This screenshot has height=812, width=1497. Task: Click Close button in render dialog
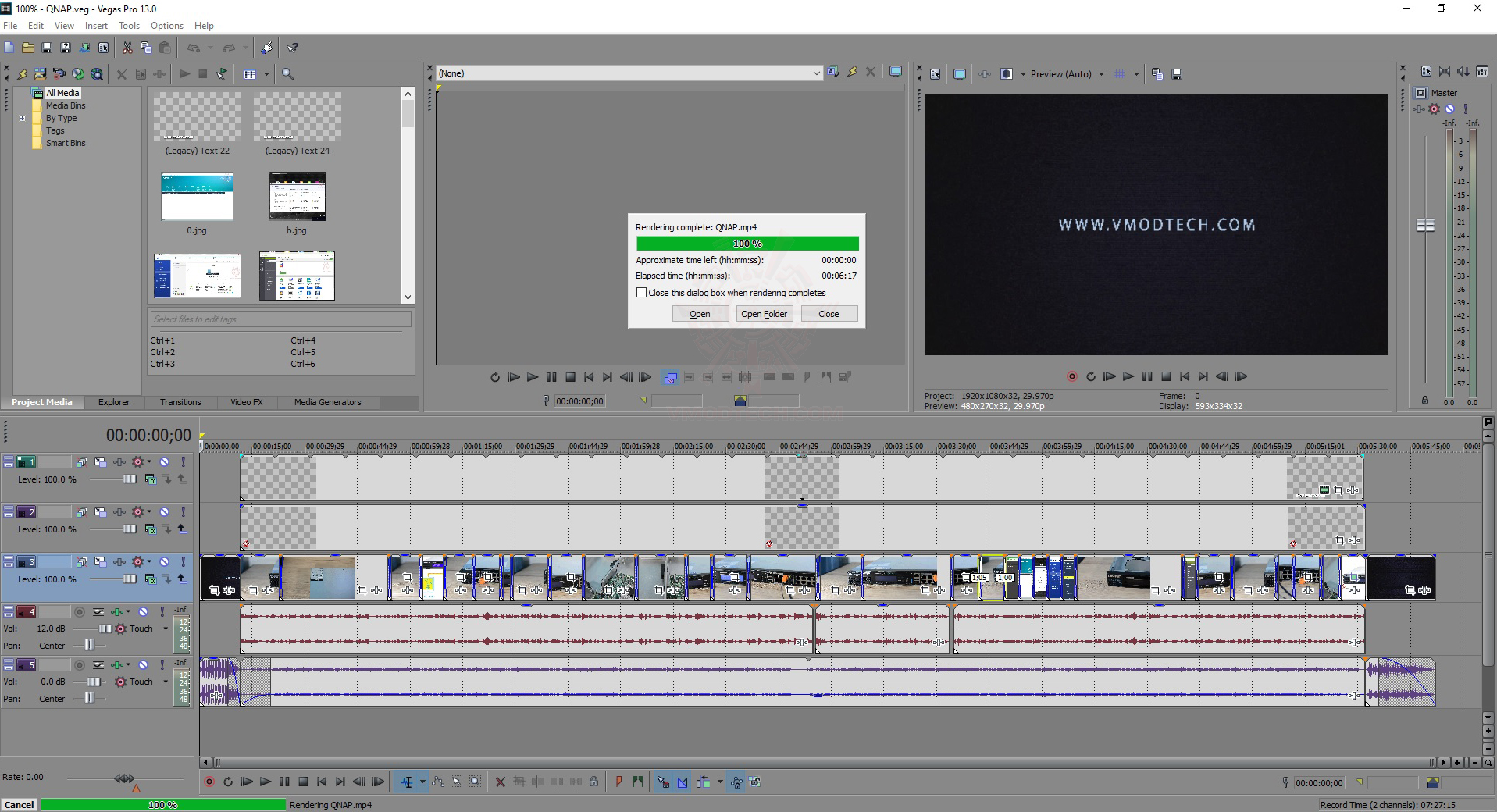point(829,314)
